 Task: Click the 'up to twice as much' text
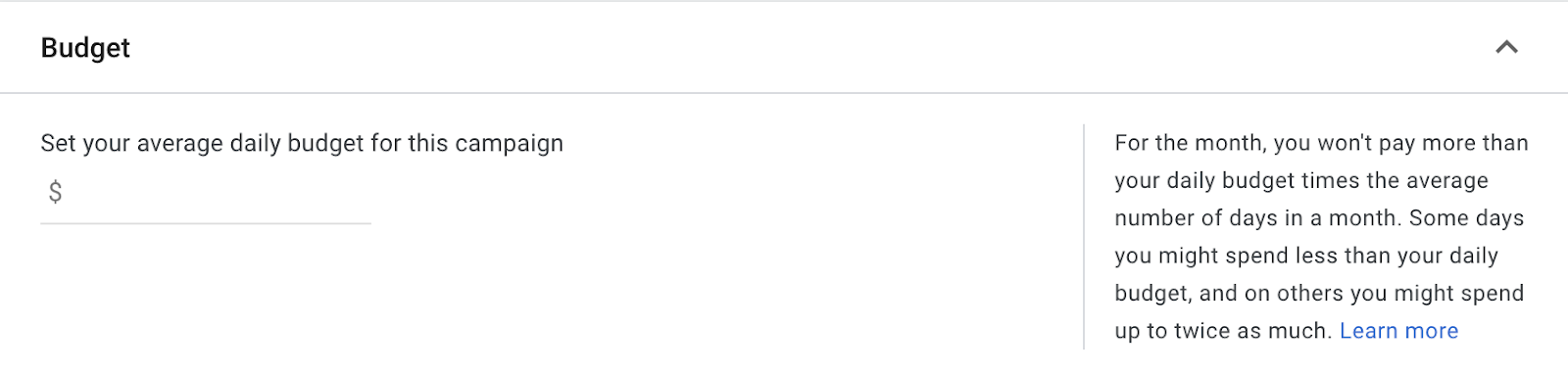(1223, 331)
